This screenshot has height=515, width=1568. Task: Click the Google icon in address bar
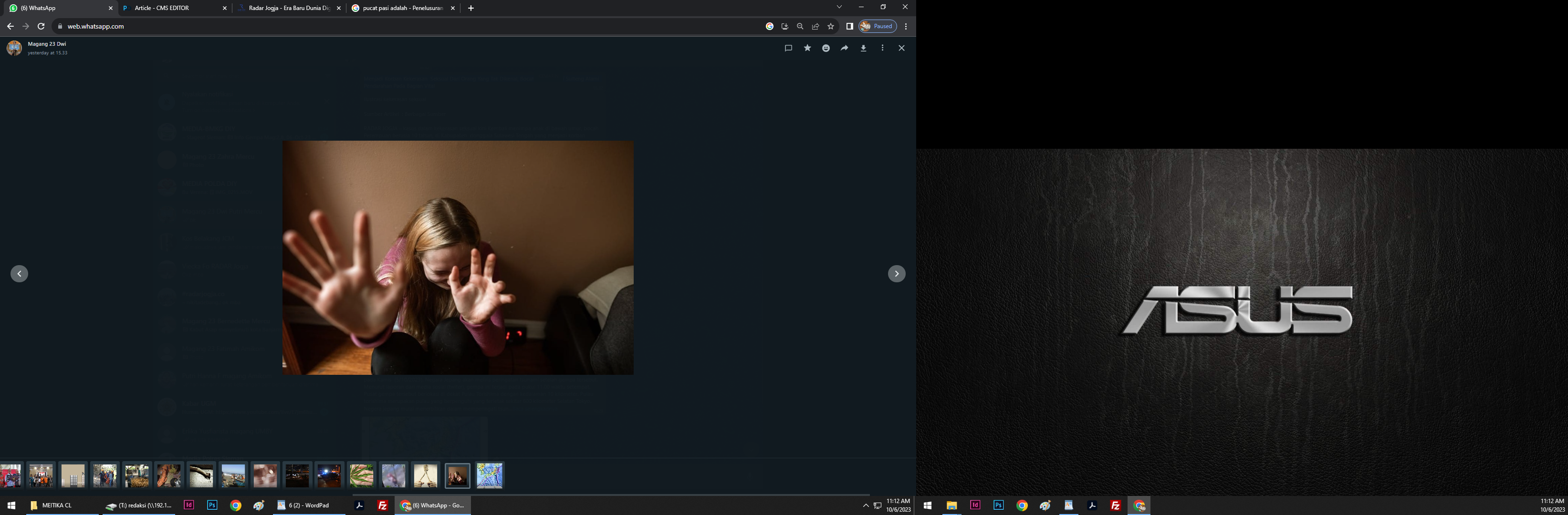[769, 26]
